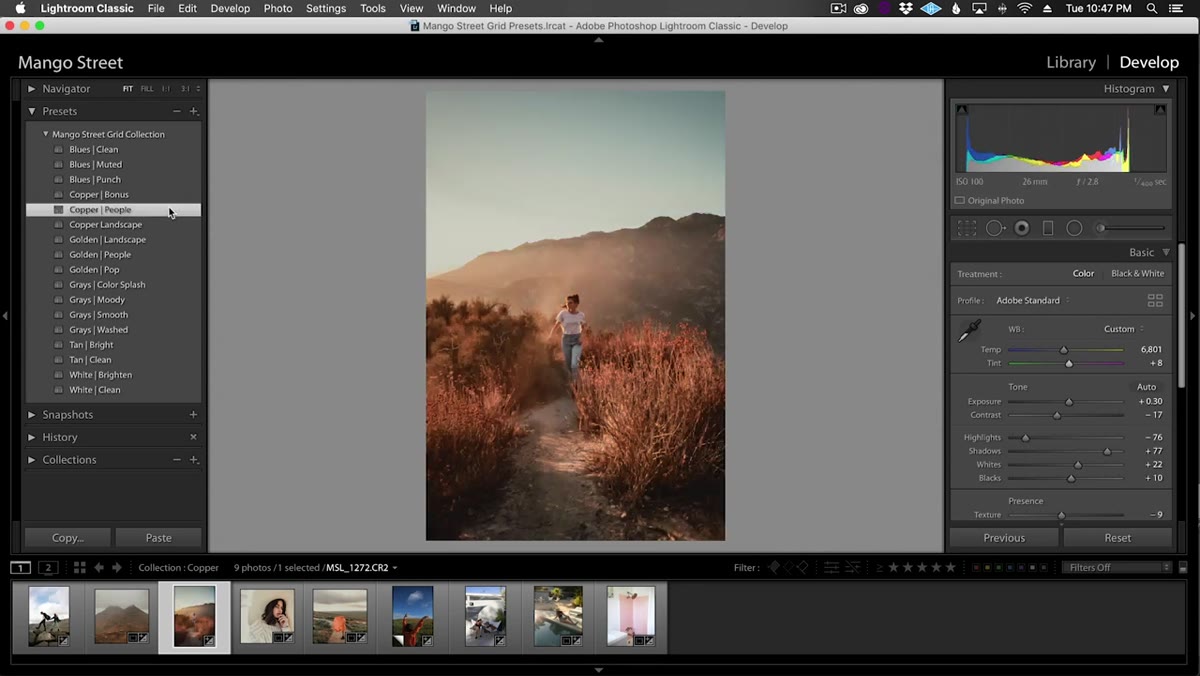Filter by red color label
Screen dimensions: 1200x676
point(977,567)
